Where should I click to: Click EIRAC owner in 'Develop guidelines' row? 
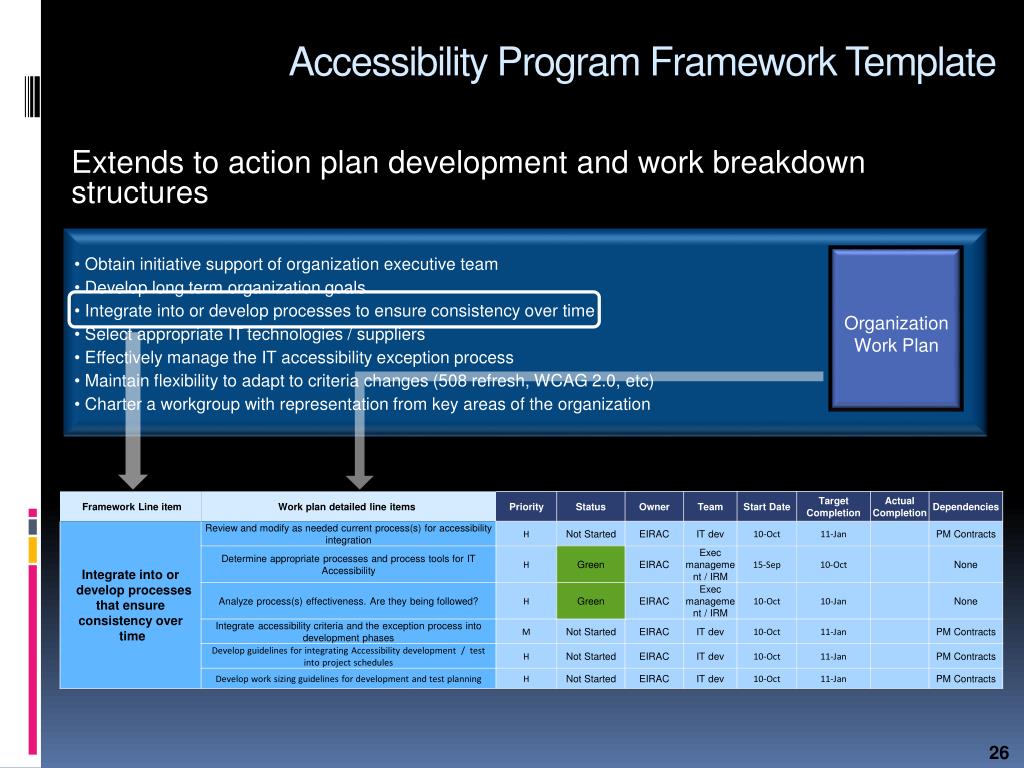coord(654,656)
